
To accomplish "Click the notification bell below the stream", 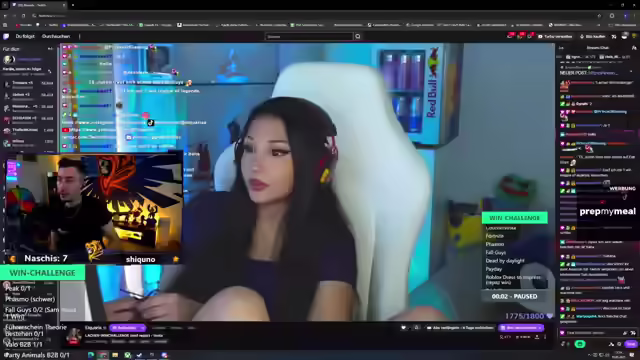I will pos(416,327).
